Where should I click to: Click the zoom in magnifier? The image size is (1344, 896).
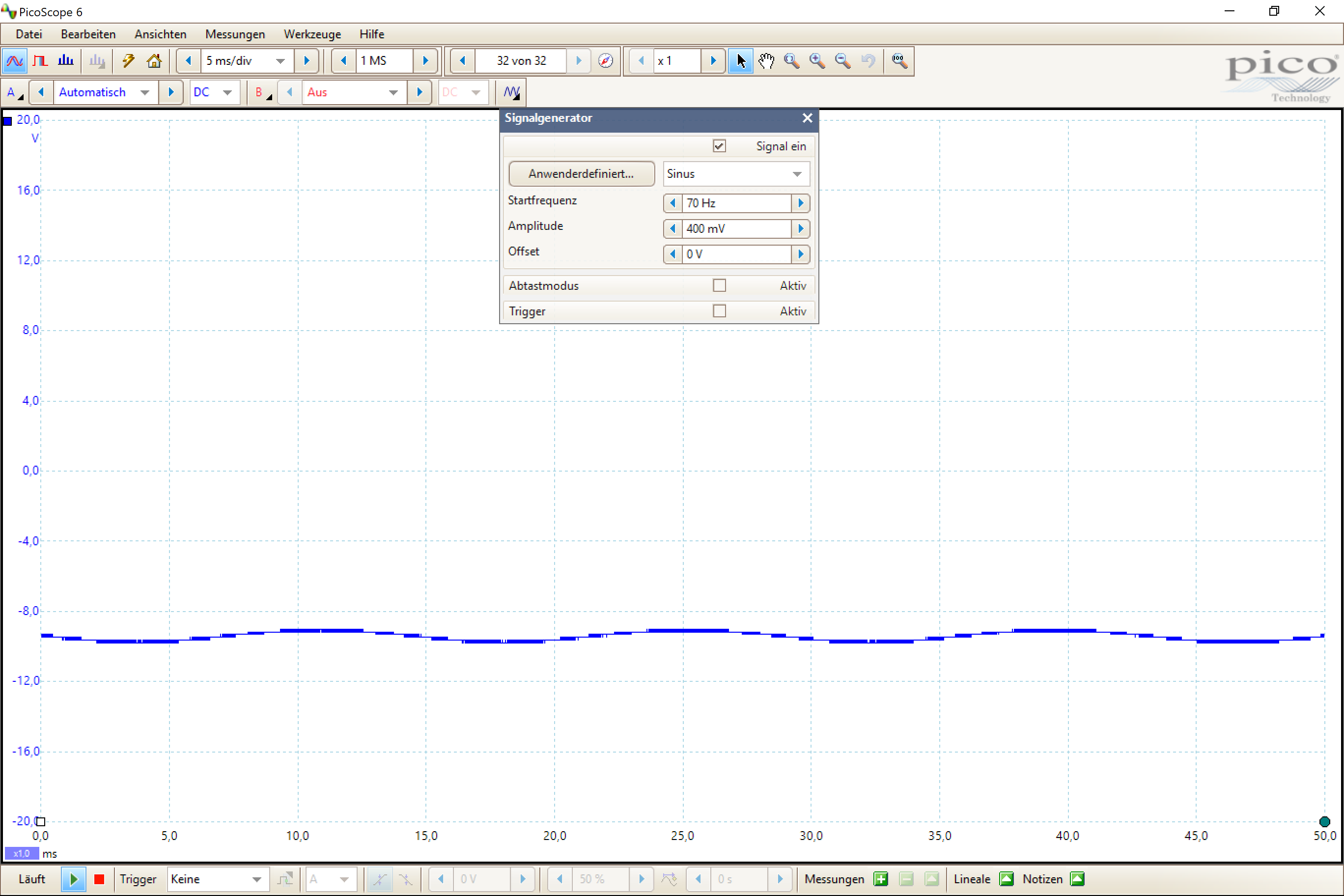pyautogui.click(x=817, y=60)
